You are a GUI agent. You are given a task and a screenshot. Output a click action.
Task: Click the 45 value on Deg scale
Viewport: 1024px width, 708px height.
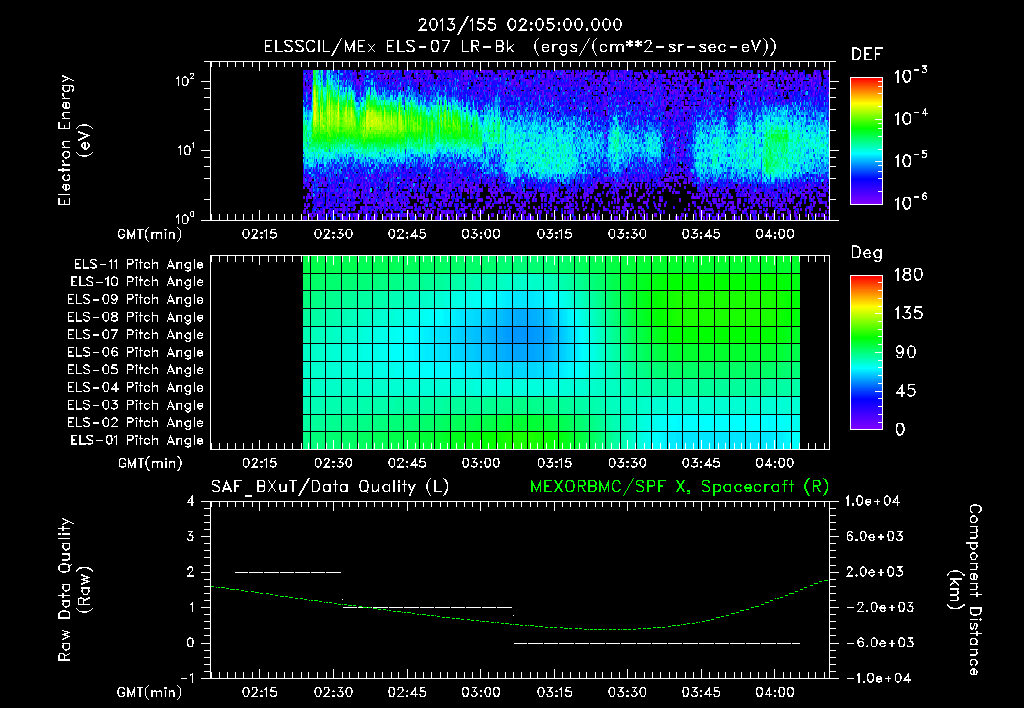[905, 391]
